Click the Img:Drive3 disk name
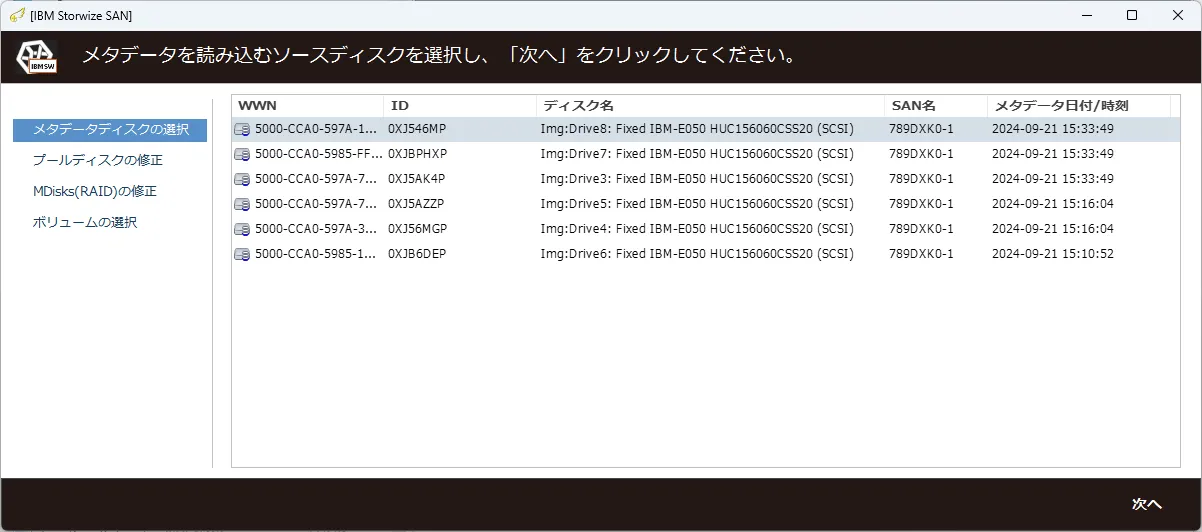Image resolution: width=1202 pixels, height=532 pixels. (x=697, y=179)
